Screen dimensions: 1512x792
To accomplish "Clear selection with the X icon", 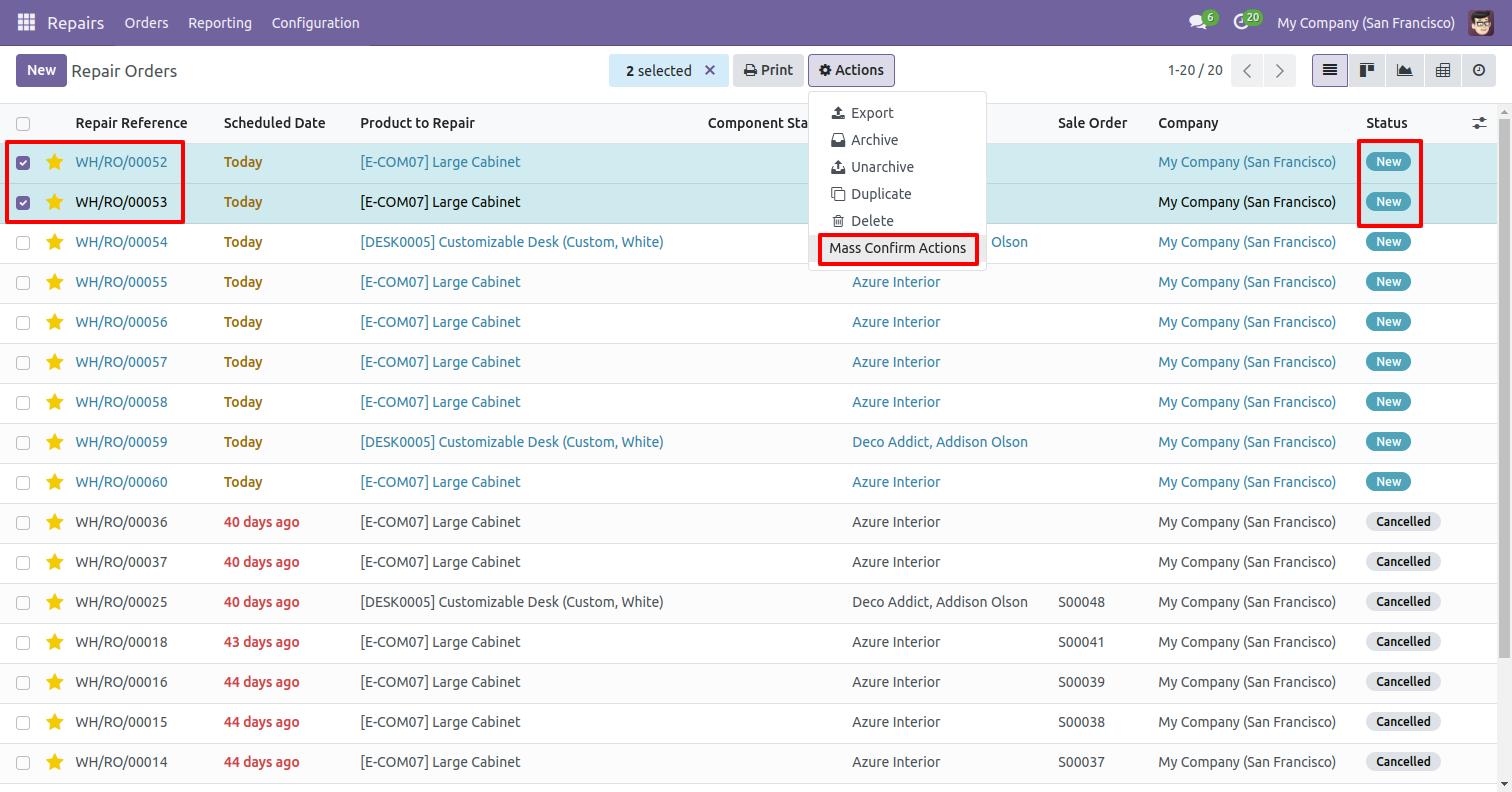I will [x=710, y=70].
